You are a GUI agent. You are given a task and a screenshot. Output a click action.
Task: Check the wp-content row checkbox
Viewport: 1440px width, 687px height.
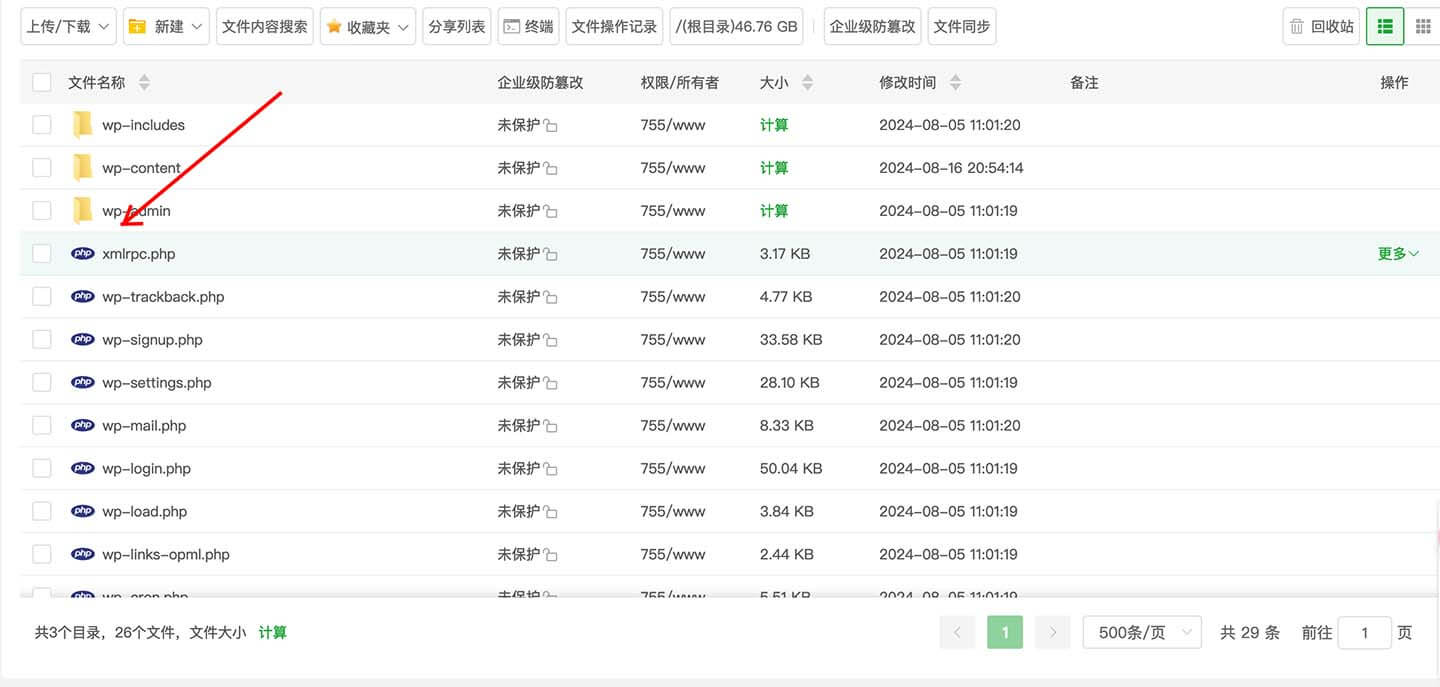(42, 168)
